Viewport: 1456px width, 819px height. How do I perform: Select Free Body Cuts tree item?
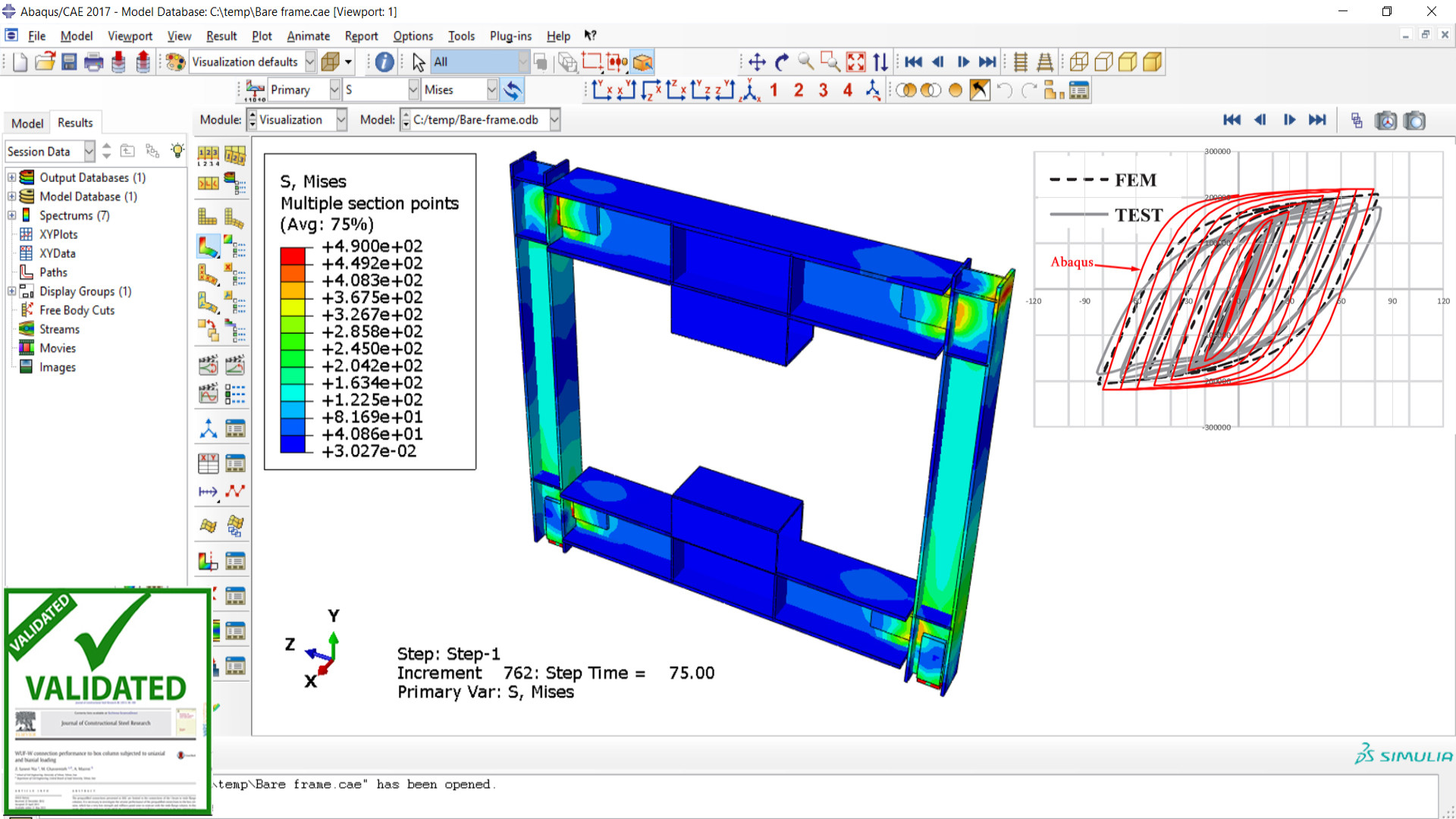click(x=77, y=310)
